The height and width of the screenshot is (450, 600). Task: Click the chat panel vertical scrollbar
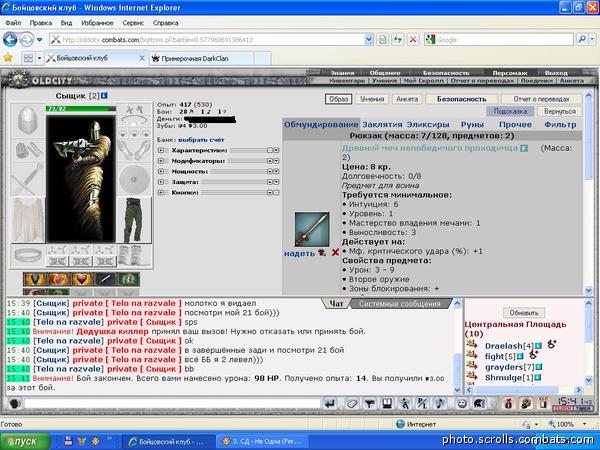pos(457,346)
